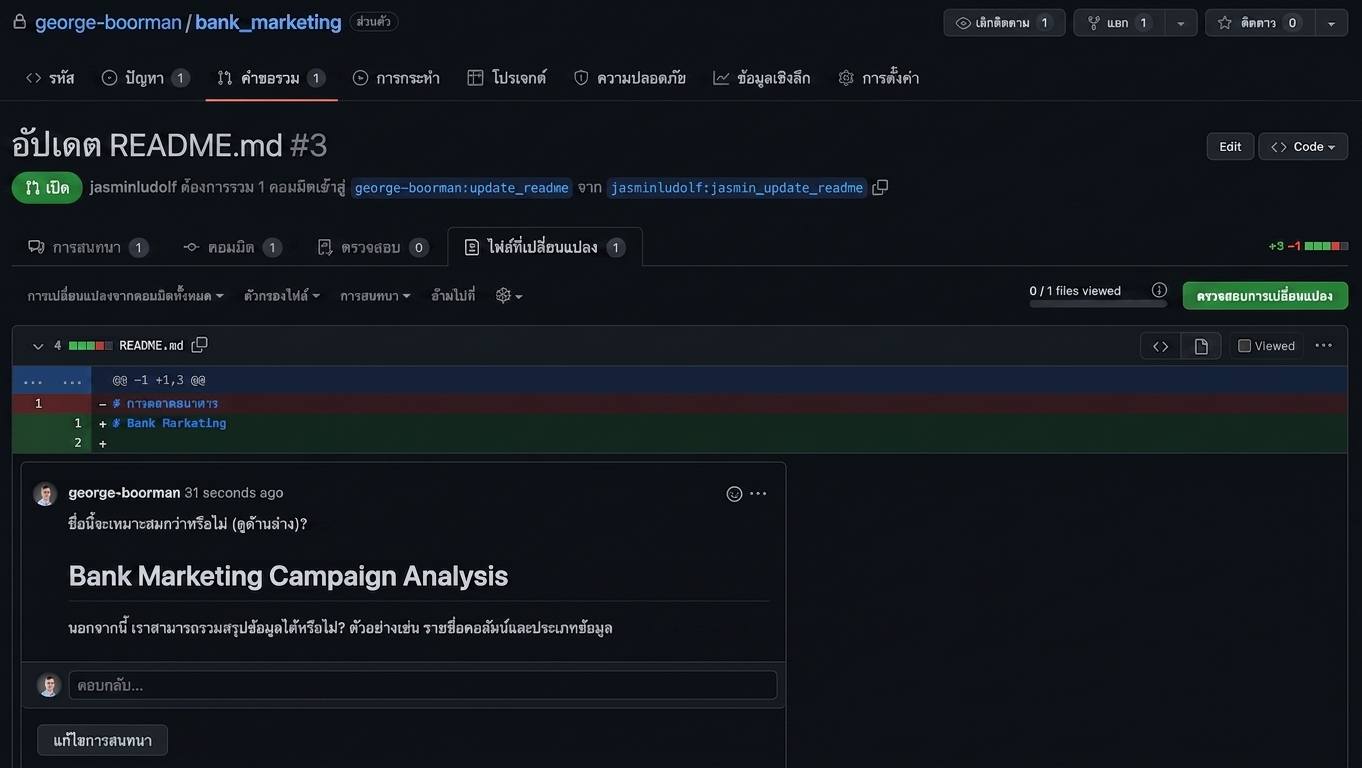Viewport: 1362px width, 768px height.
Task: Open the การสนทนา conversations dropdown in toolbar
Action: [x=375, y=296]
